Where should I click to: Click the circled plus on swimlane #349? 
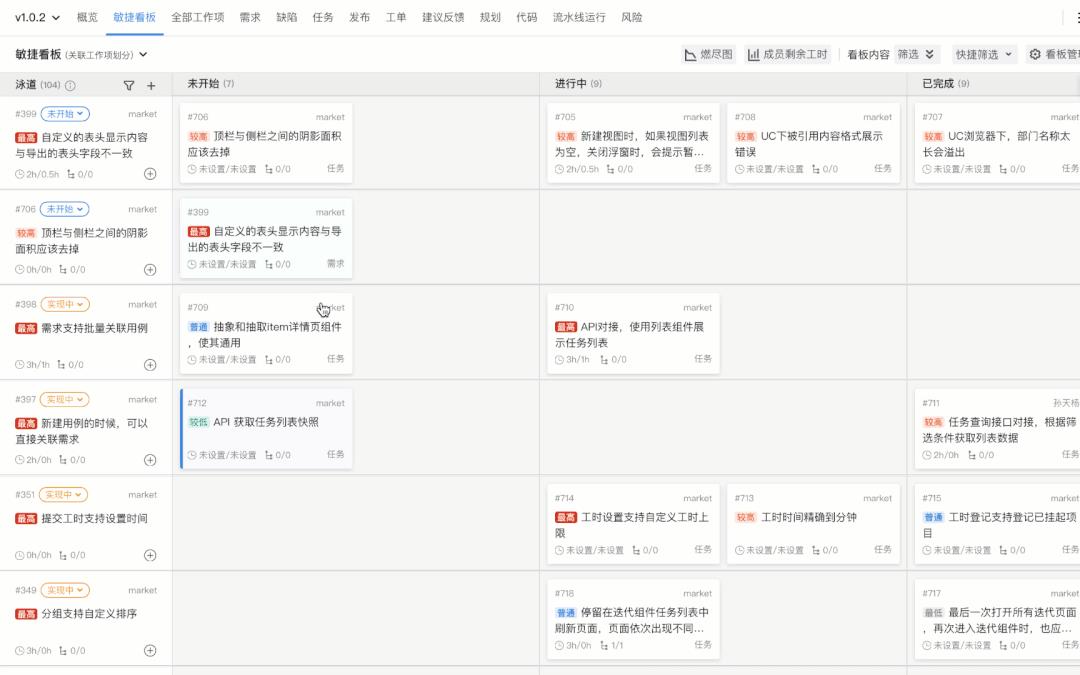(x=150, y=651)
